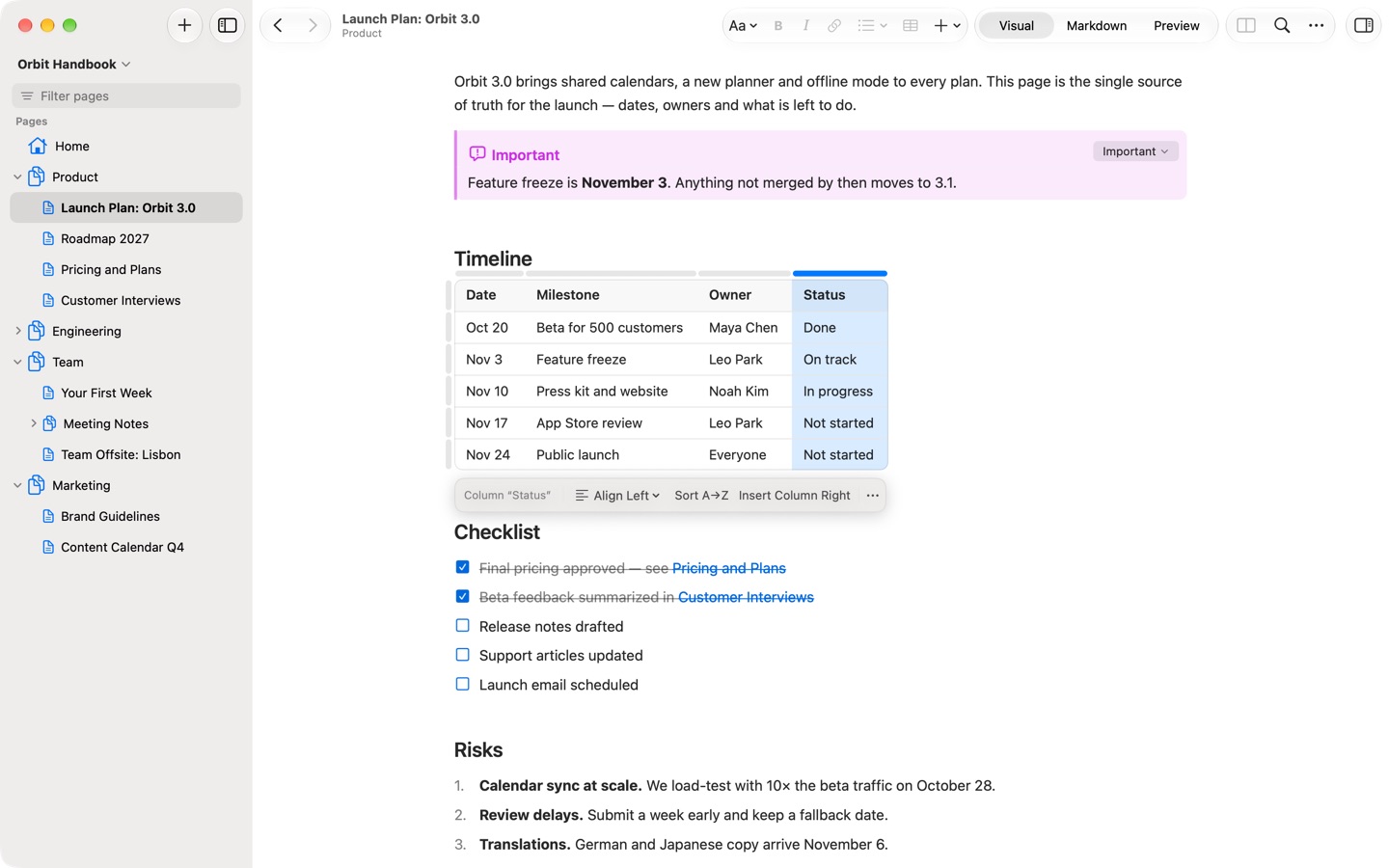Image resolution: width=1389 pixels, height=868 pixels.
Task: Select the Milestone column header
Action: pyautogui.click(x=612, y=295)
